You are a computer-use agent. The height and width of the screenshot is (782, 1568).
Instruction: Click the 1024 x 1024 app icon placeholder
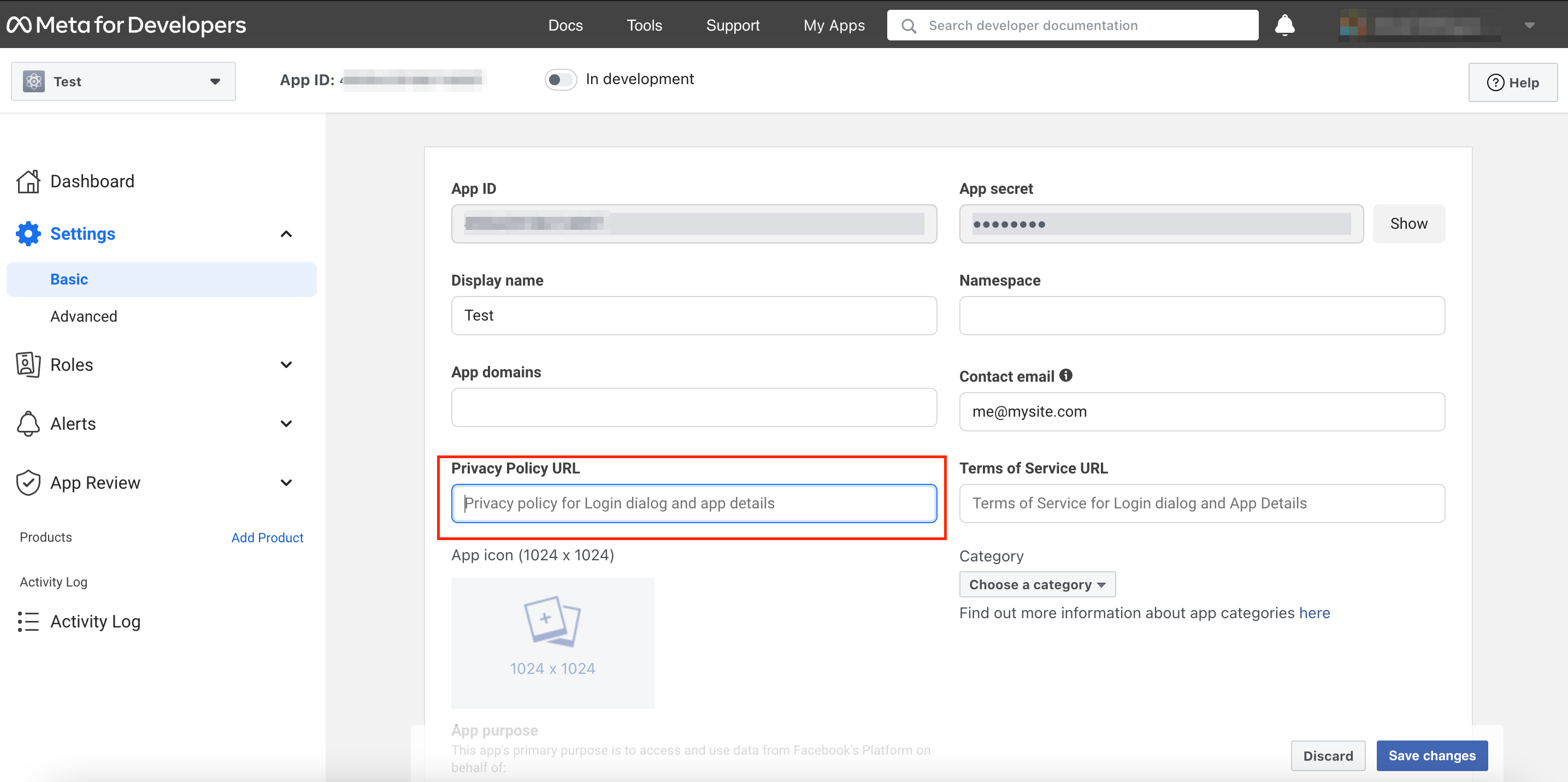coord(552,643)
